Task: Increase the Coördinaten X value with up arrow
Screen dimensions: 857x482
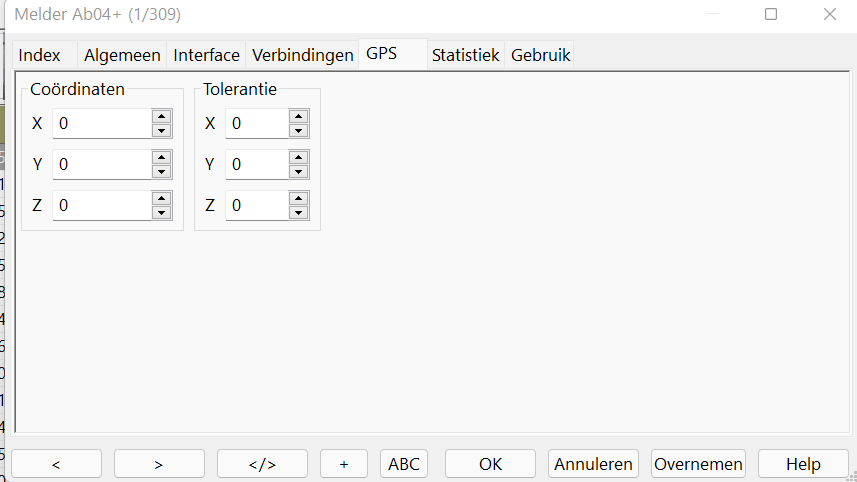Action: pos(161,116)
